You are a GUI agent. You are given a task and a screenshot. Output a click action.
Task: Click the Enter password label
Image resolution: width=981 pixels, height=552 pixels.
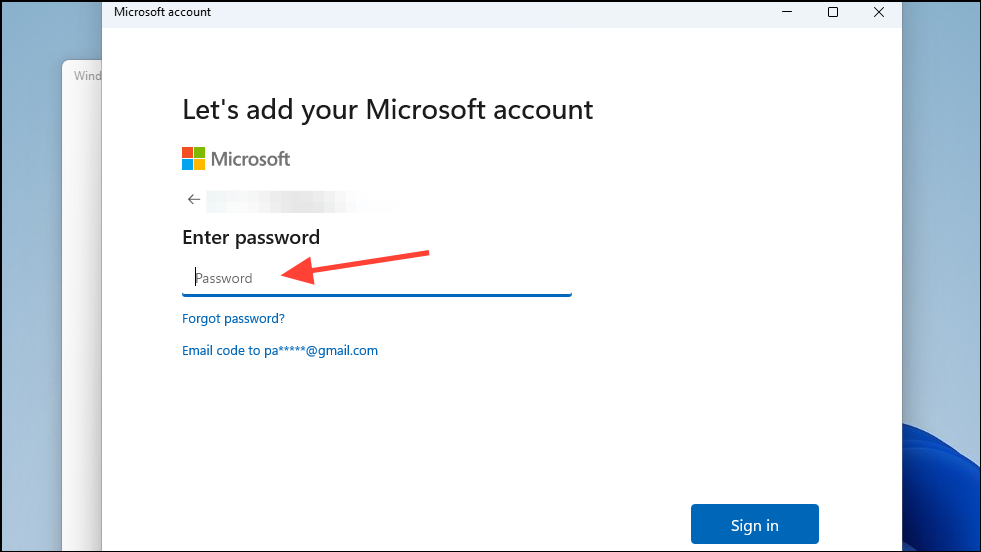(x=251, y=238)
